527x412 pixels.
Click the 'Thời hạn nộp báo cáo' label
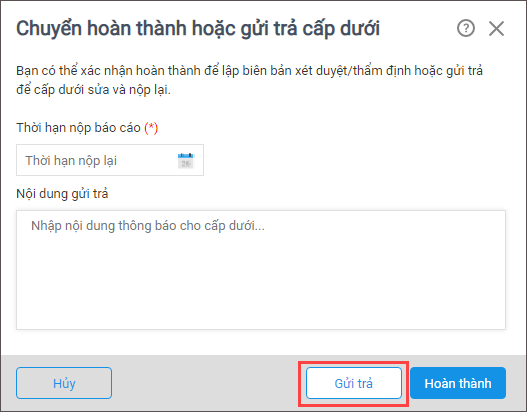tap(78, 128)
